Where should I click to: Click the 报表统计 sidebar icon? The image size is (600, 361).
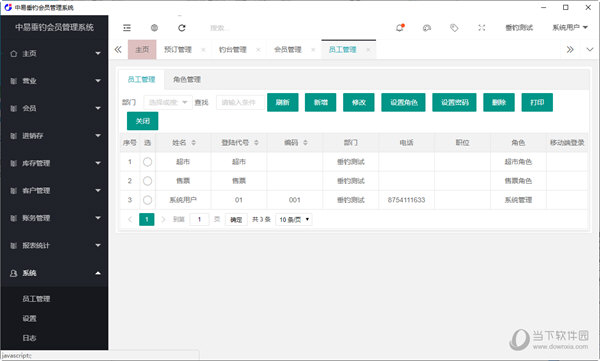click(x=14, y=245)
